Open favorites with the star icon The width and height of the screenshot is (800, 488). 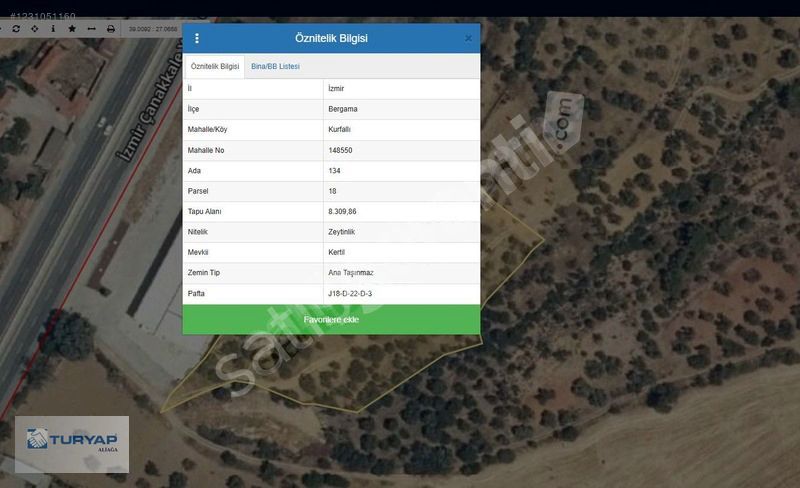tap(72, 29)
